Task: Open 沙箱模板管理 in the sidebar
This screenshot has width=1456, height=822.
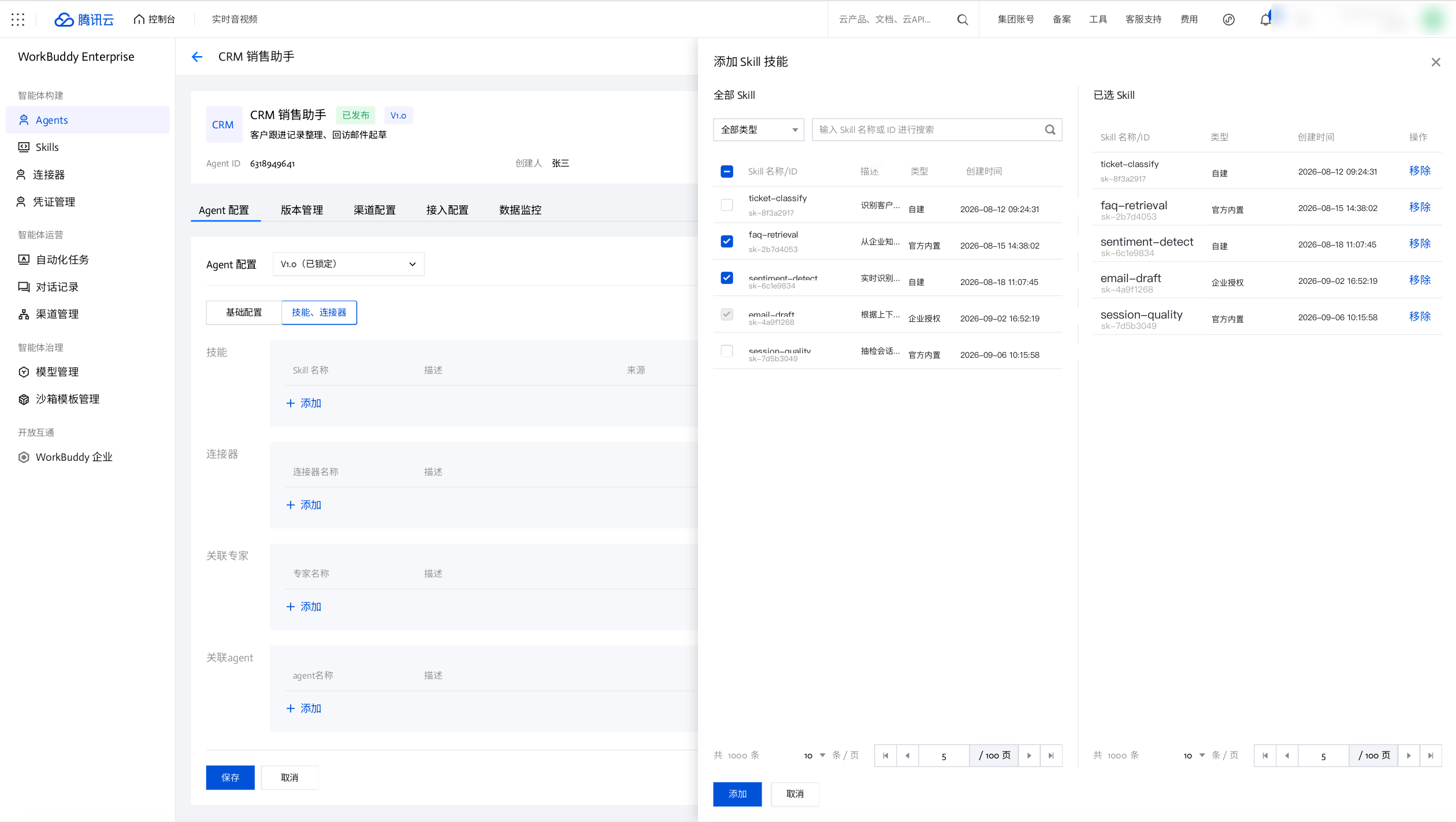Action: click(88, 399)
